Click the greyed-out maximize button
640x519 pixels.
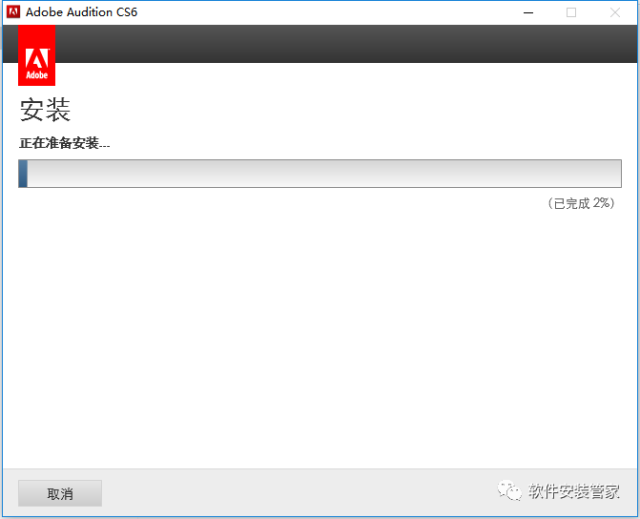[x=571, y=12]
